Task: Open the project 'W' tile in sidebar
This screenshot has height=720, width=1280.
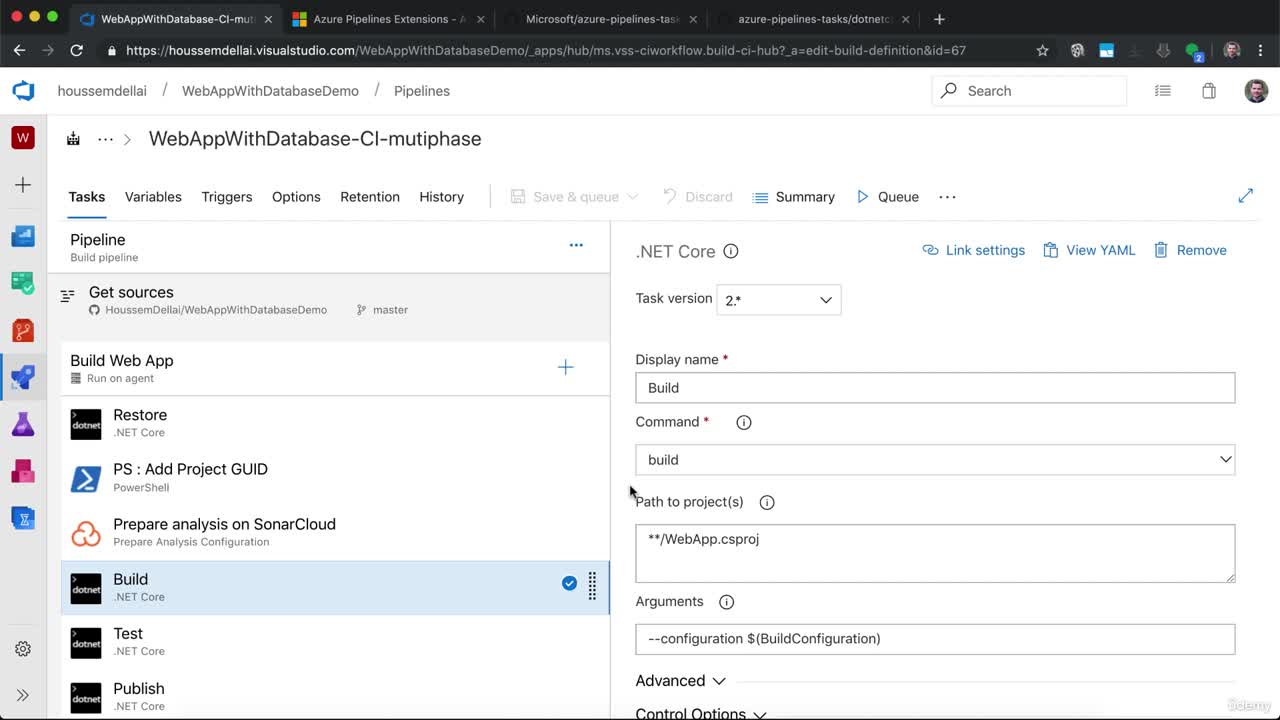Action: click(x=23, y=138)
